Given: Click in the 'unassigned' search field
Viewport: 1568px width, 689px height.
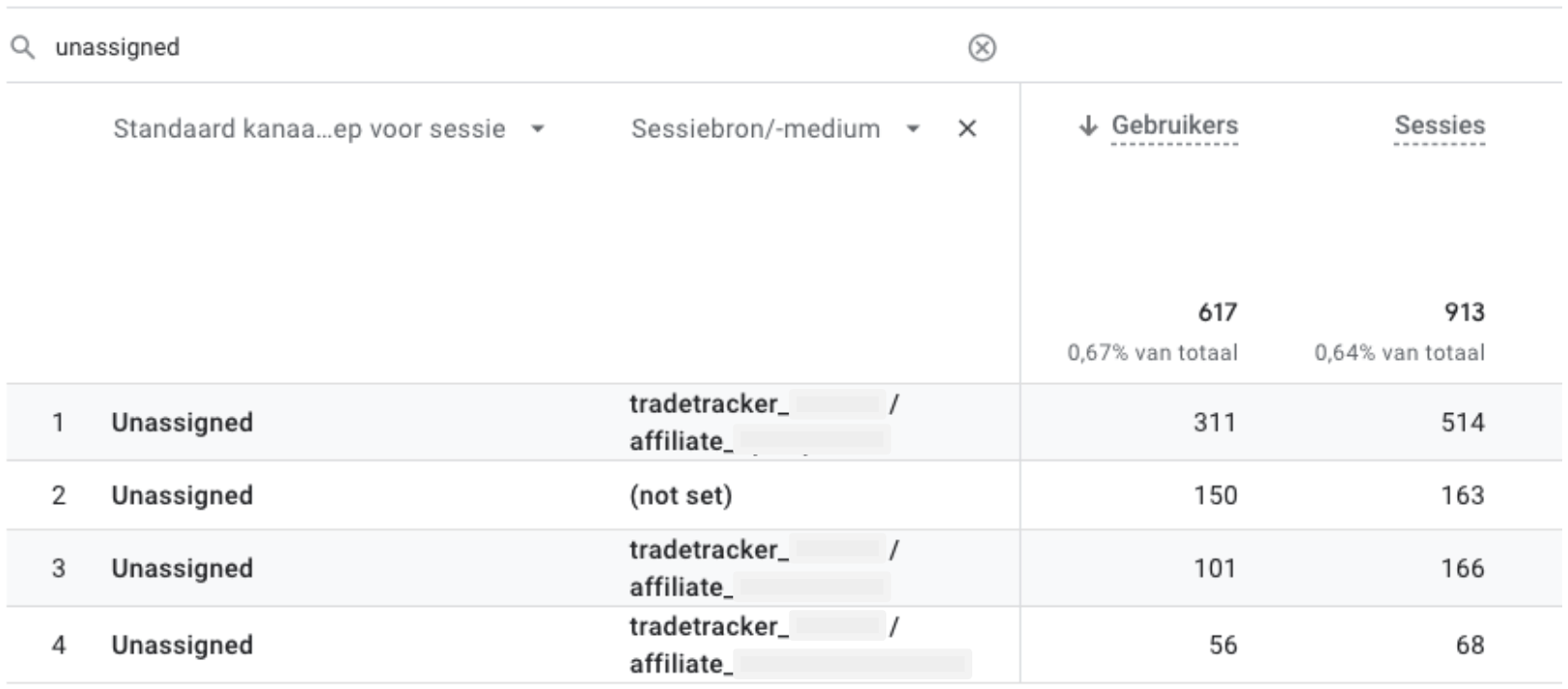Looking at the screenshot, I should click(x=483, y=47).
